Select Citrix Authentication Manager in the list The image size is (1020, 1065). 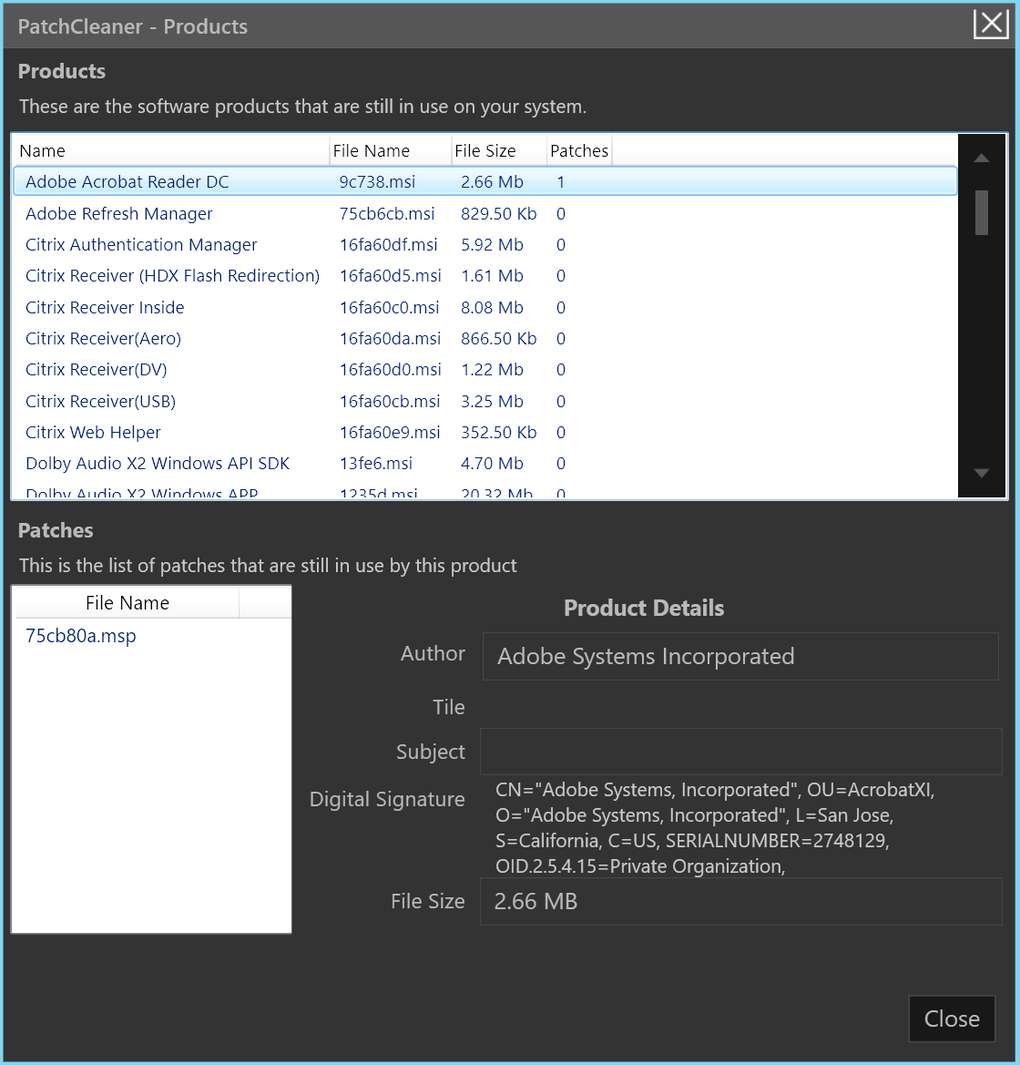point(485,245)
